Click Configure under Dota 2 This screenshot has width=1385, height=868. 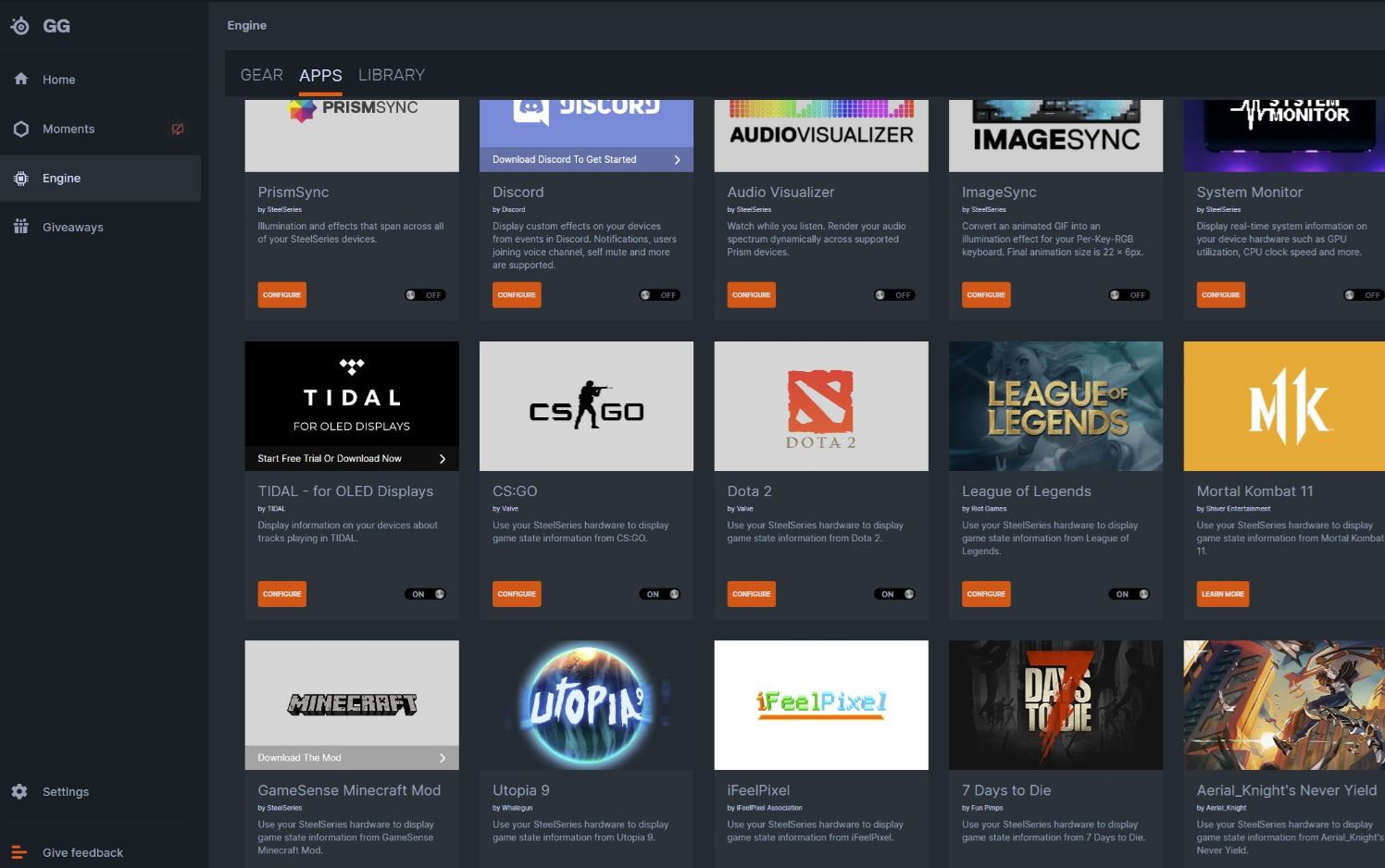pos(751,594)
